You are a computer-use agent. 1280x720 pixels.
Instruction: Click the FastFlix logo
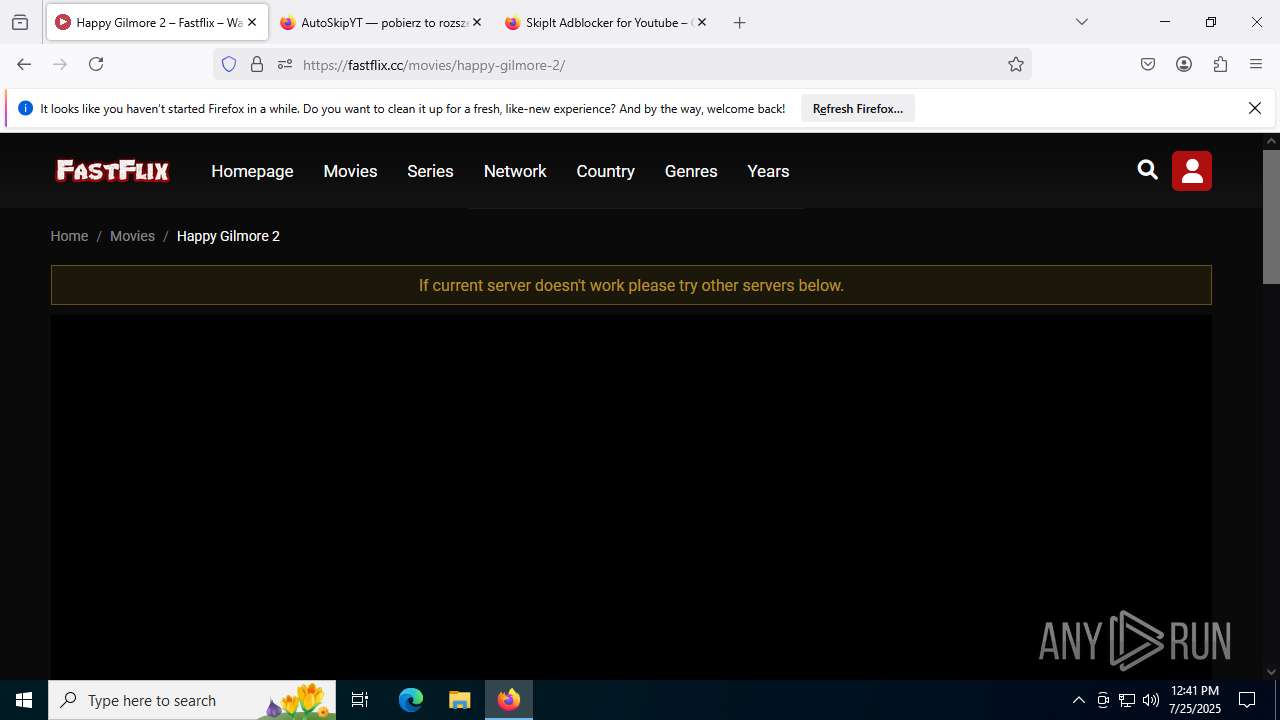coord(112,171)
